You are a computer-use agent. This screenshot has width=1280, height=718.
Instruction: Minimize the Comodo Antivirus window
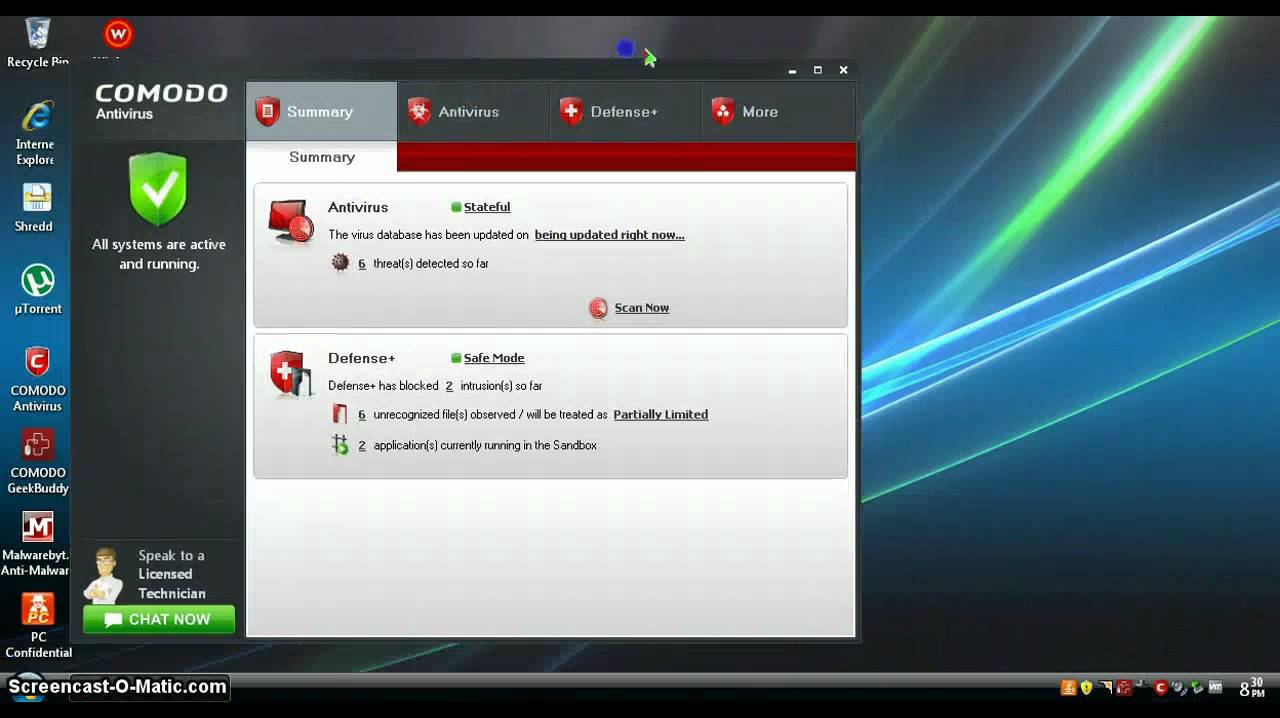coord(792,70)
